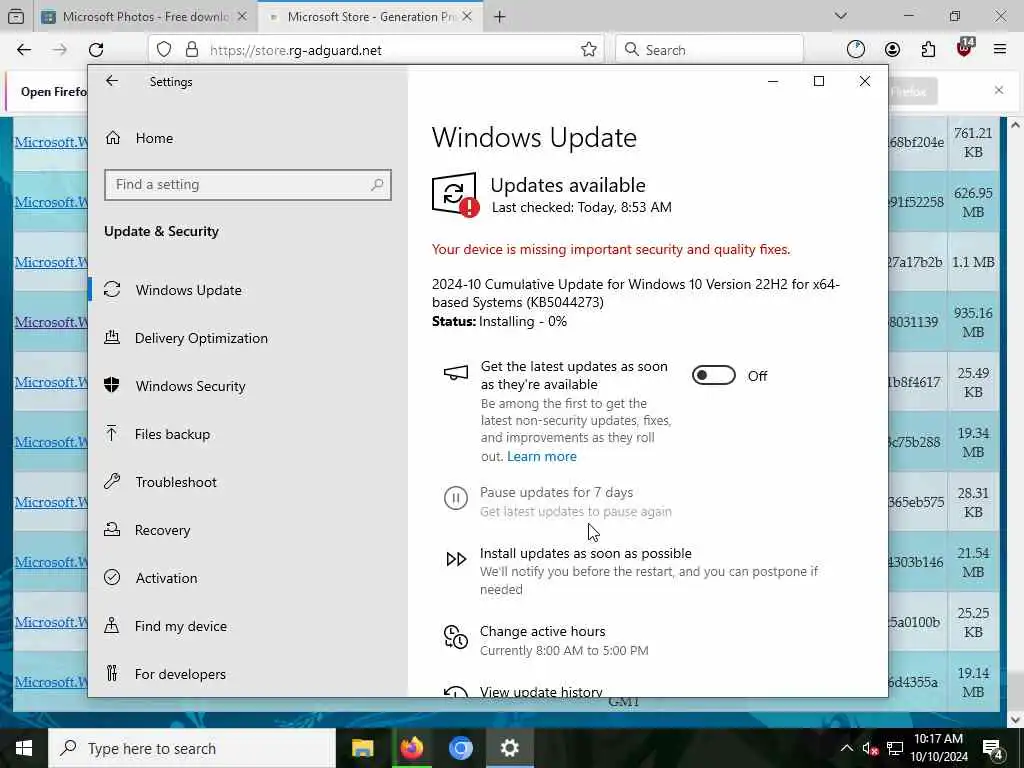Click the Windows Security shield icon
Screen dimensions: 1024x768
112,385
